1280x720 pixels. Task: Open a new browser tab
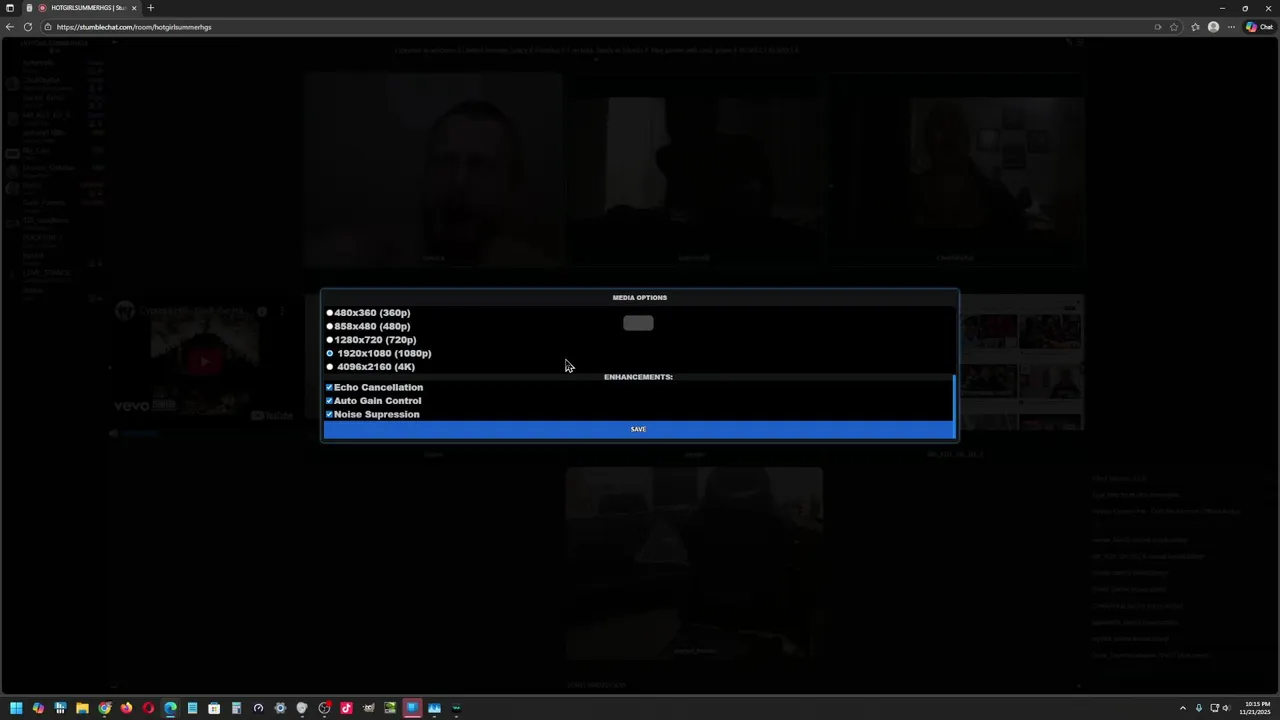[x=150, y=8]
